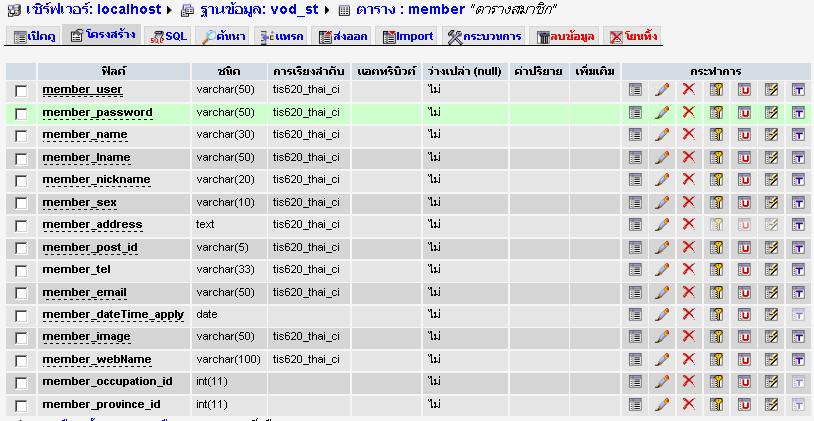Open the เปิดดู (Browse) tab
This screenshot has width=814, height=421.
34,36
